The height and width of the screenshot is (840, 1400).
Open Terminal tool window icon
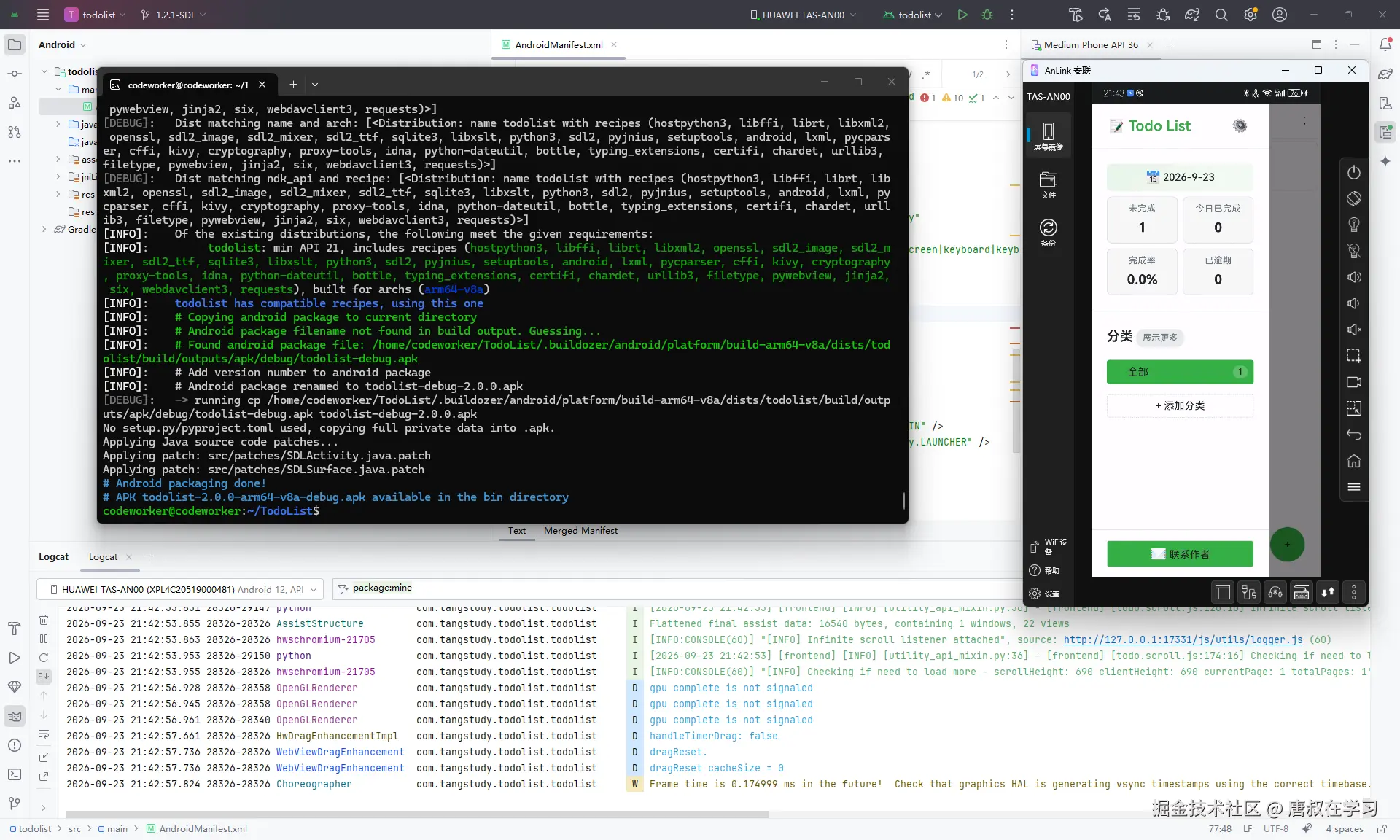click(15, 774)
